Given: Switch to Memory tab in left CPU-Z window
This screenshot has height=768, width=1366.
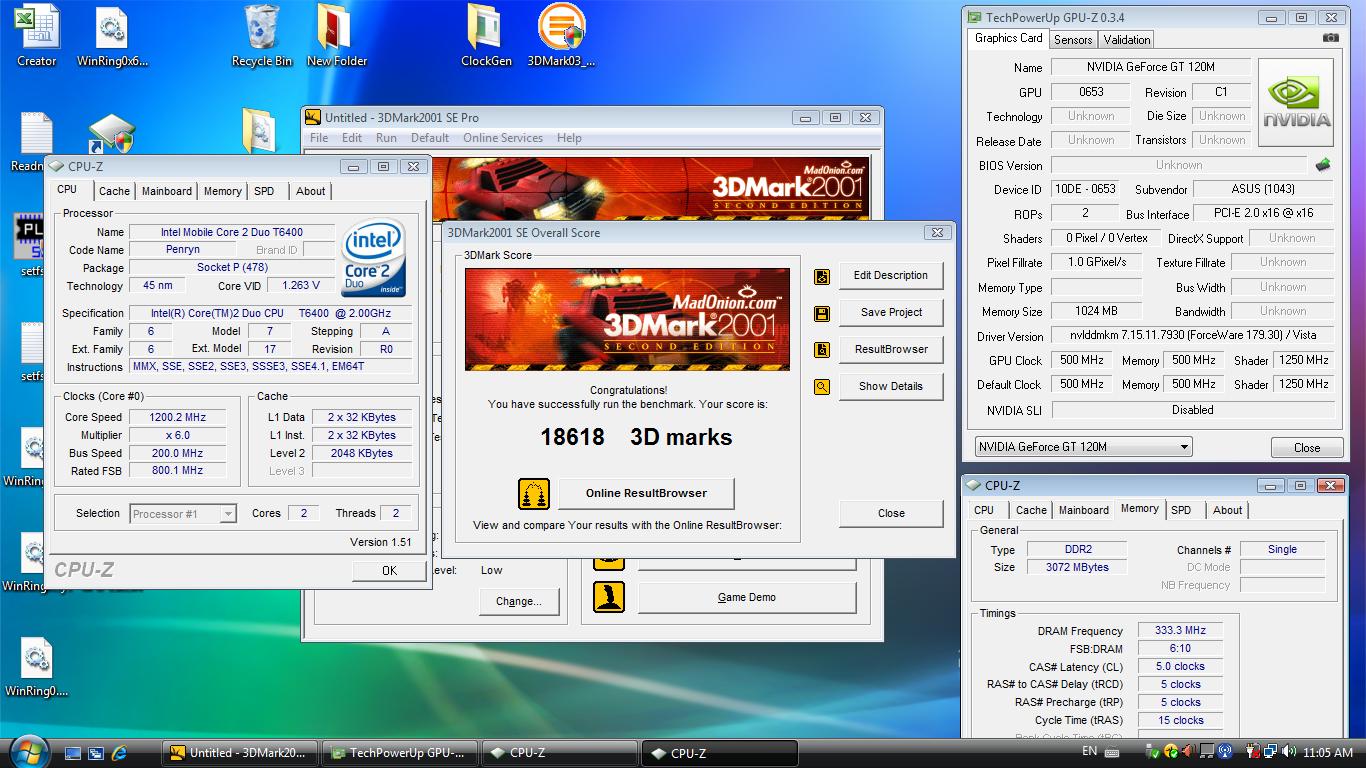Looking at the screenshot, I should pyautogui.click(x=222, y=191).
